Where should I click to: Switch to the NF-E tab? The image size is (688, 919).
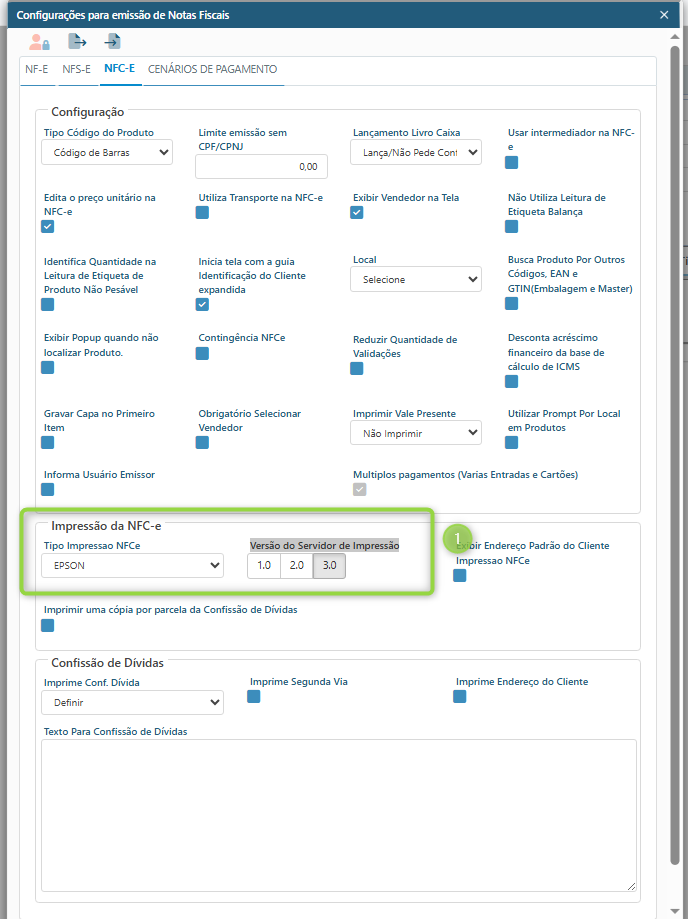[x=36, y=70]
